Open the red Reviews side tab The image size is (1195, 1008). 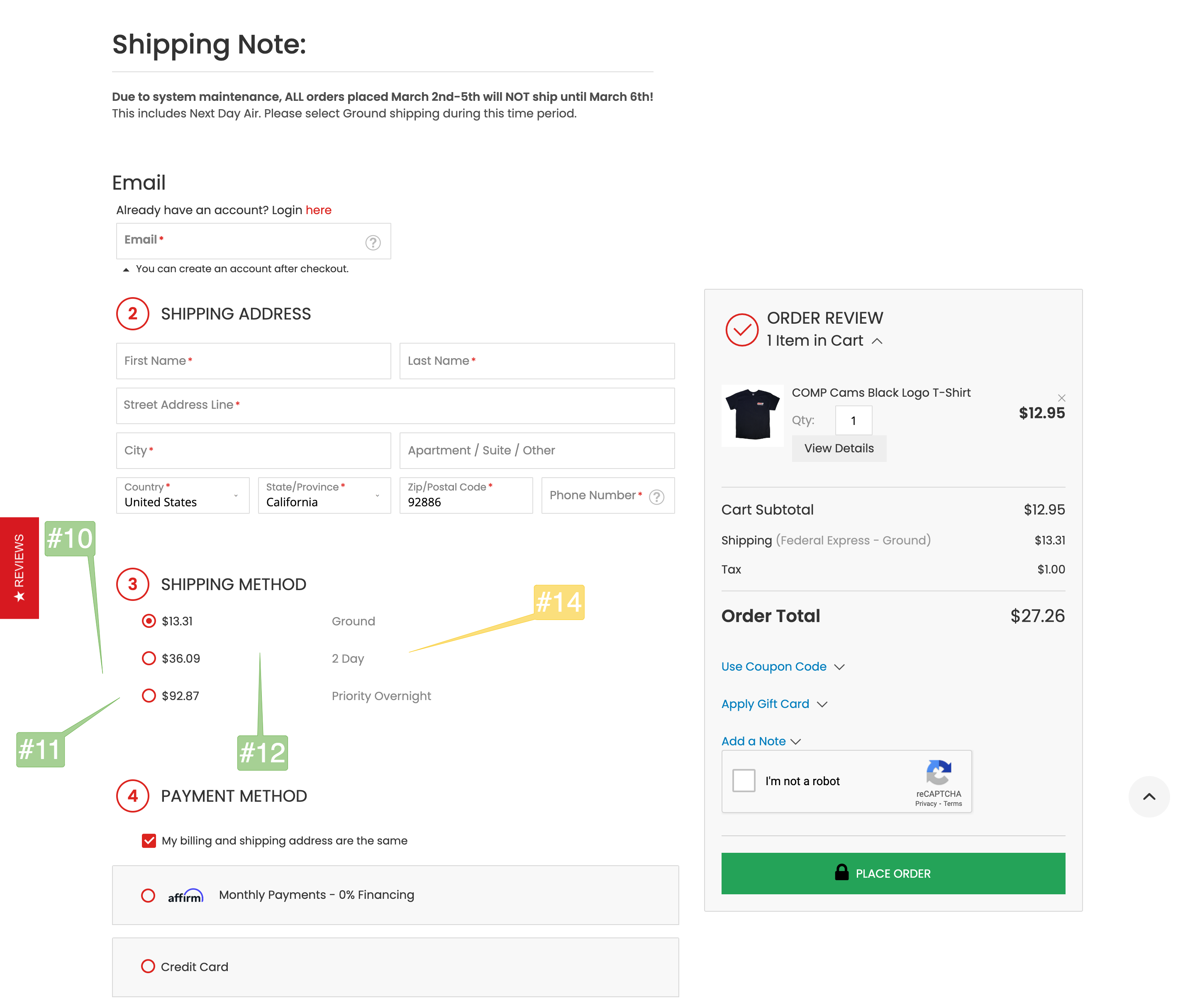click(x=20, y=567)
